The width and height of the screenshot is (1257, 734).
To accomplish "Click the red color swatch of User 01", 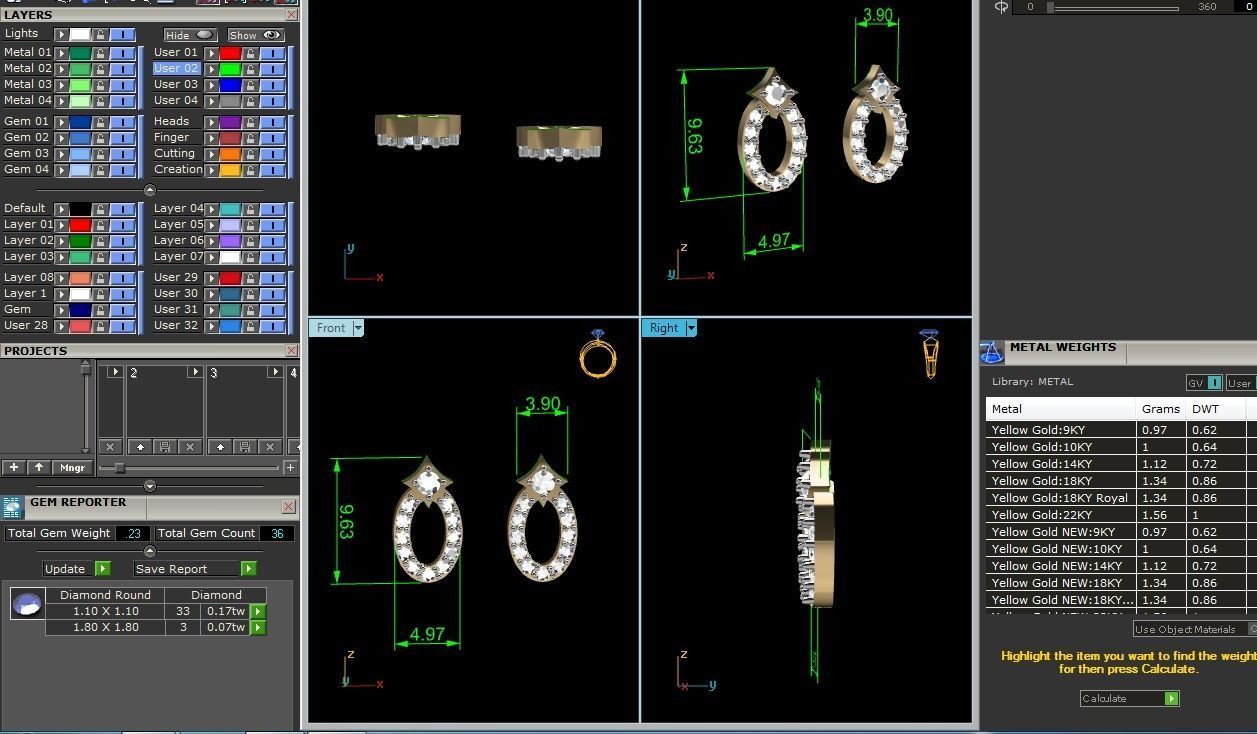I will [x=230, y=53].
